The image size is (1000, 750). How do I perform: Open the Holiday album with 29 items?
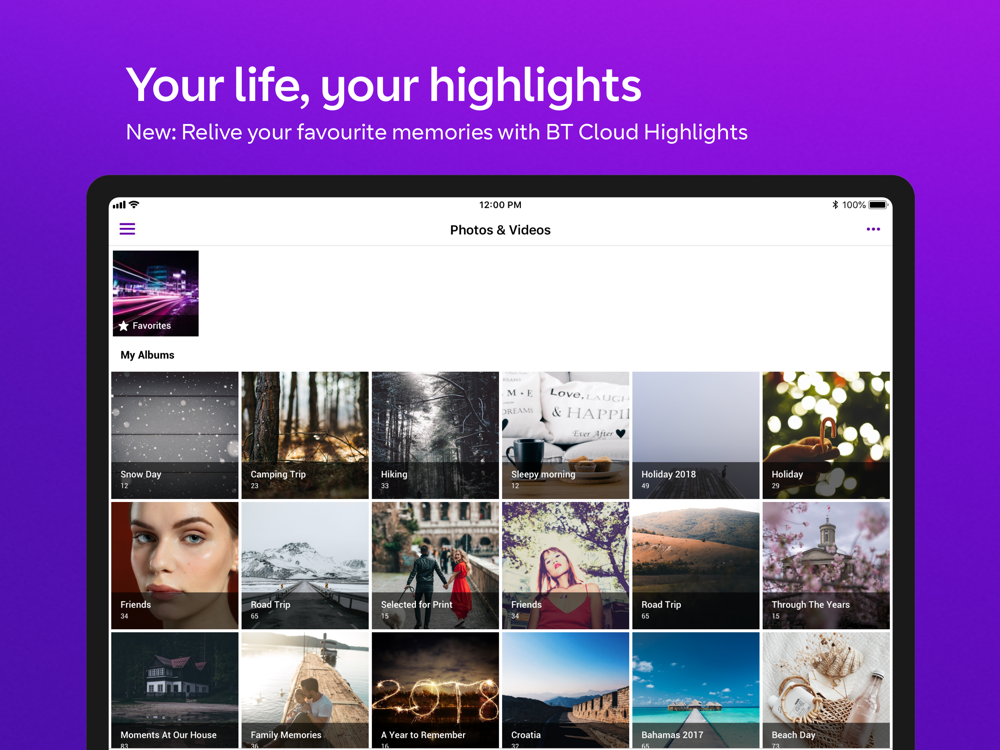pos(826,435)
